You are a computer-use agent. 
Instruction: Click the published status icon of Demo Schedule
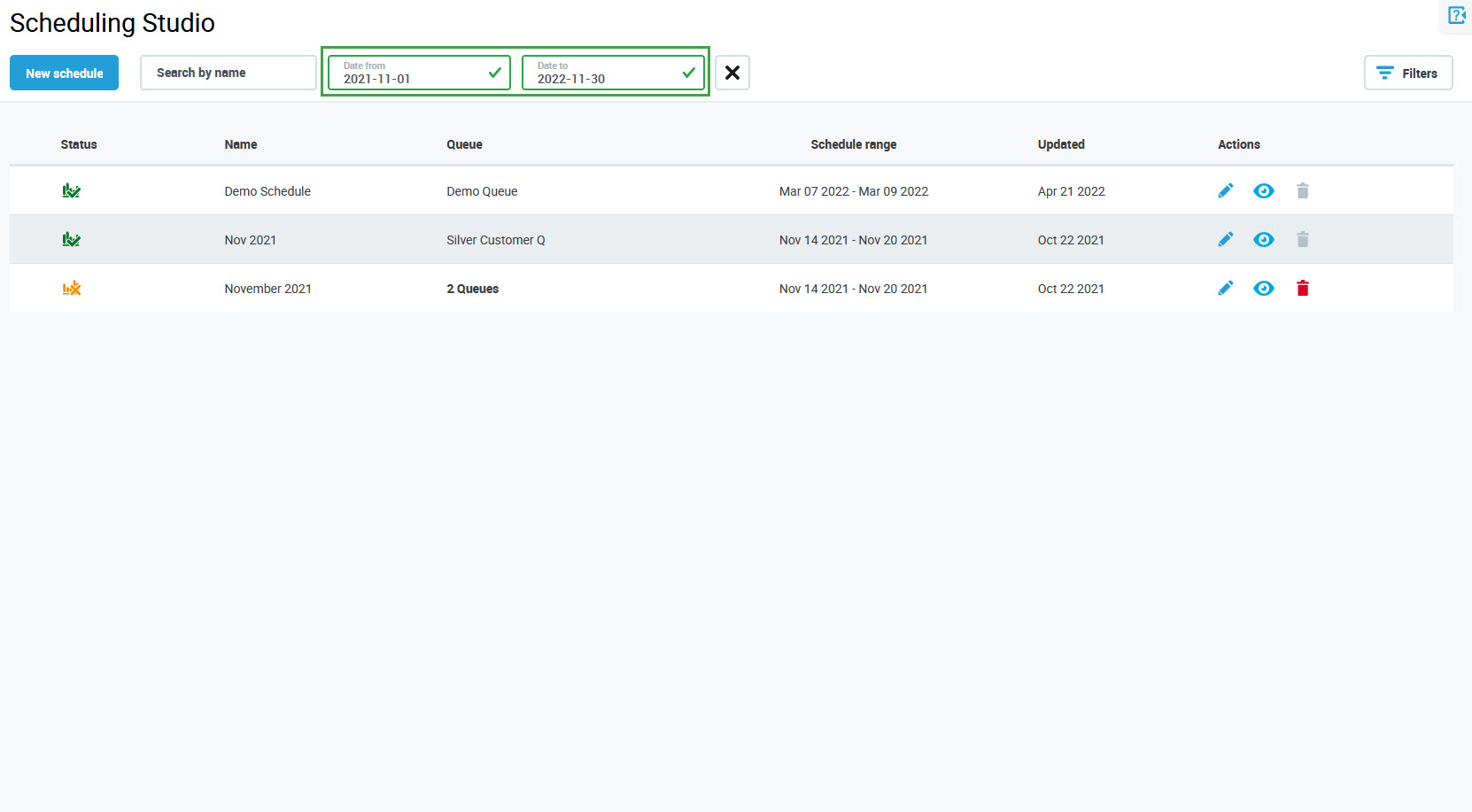pyautogui.click(x=72, y=191)
